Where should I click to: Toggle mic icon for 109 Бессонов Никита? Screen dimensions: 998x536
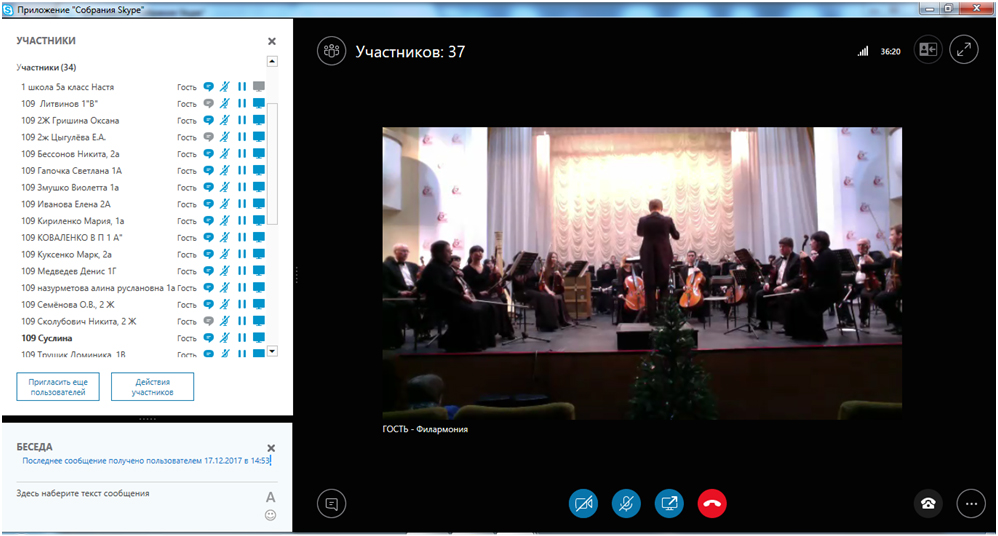(x=226, y=154)
